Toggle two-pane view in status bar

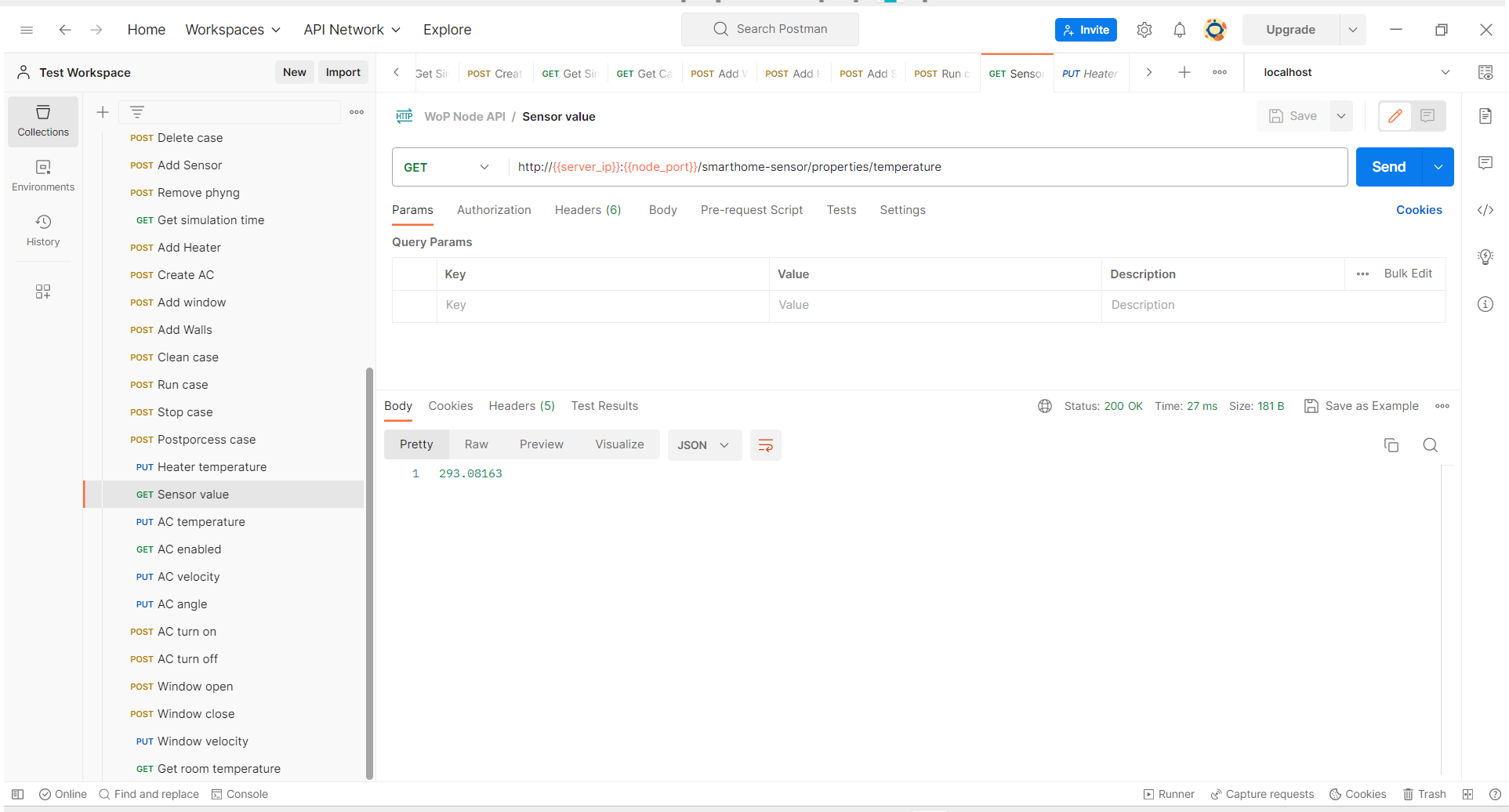point(1467,794)
